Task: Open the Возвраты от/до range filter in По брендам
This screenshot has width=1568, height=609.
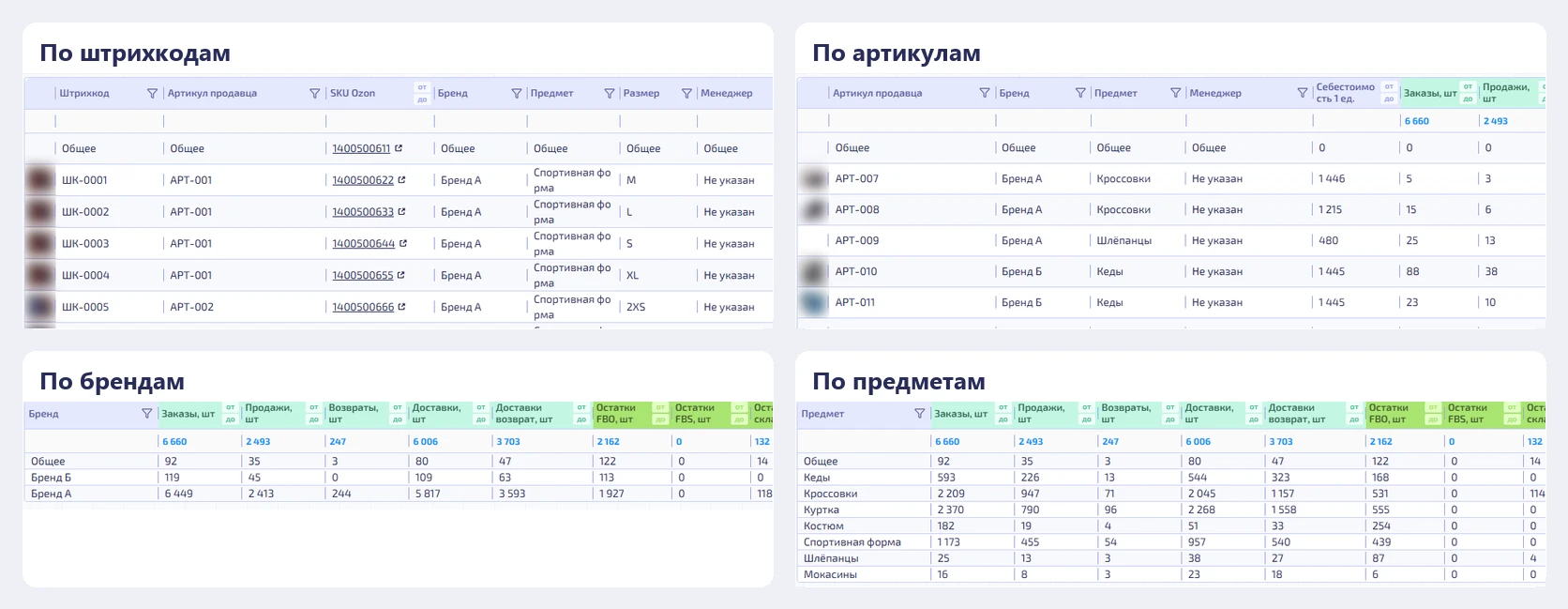Action: coord(398,414)
